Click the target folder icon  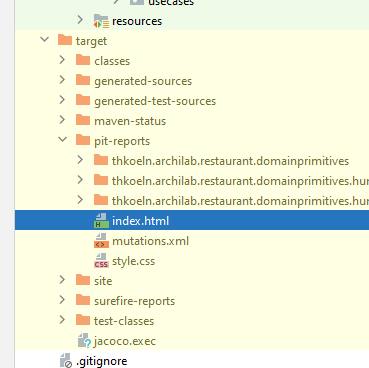(65, 40)
